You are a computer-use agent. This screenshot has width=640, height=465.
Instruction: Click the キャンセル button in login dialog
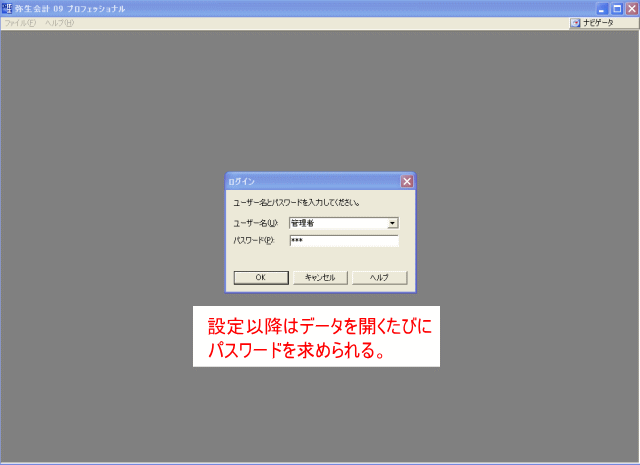coord(320,278)
